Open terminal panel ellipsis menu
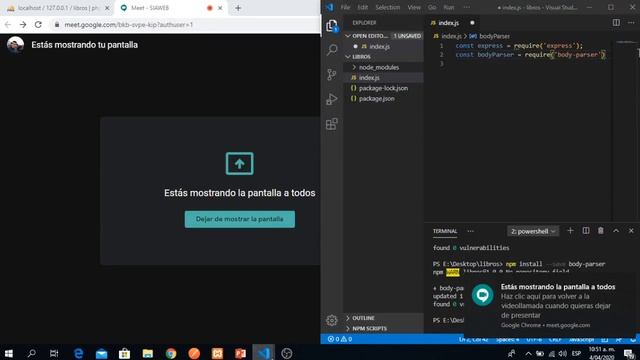640x360 pixels. [471, 231]
